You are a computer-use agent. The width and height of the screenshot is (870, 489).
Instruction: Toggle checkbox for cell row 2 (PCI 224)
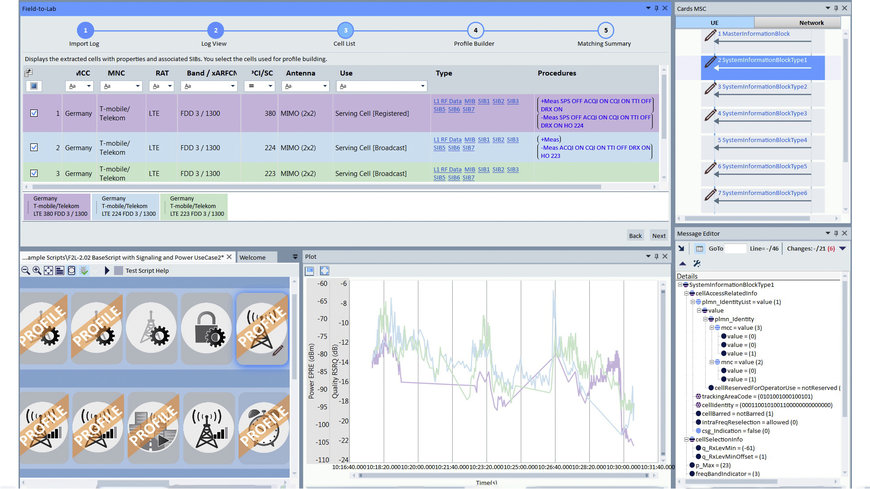pyautogui.click(x=34, y=148)
